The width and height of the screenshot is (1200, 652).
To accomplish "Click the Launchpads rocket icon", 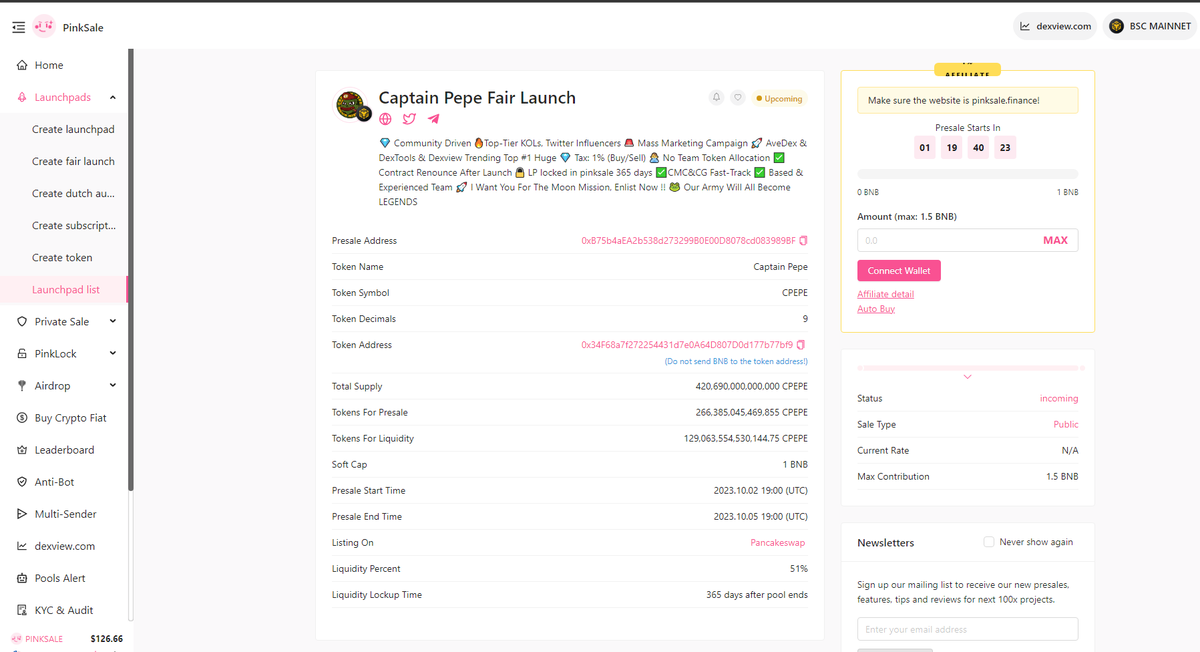I will [22, 97].
